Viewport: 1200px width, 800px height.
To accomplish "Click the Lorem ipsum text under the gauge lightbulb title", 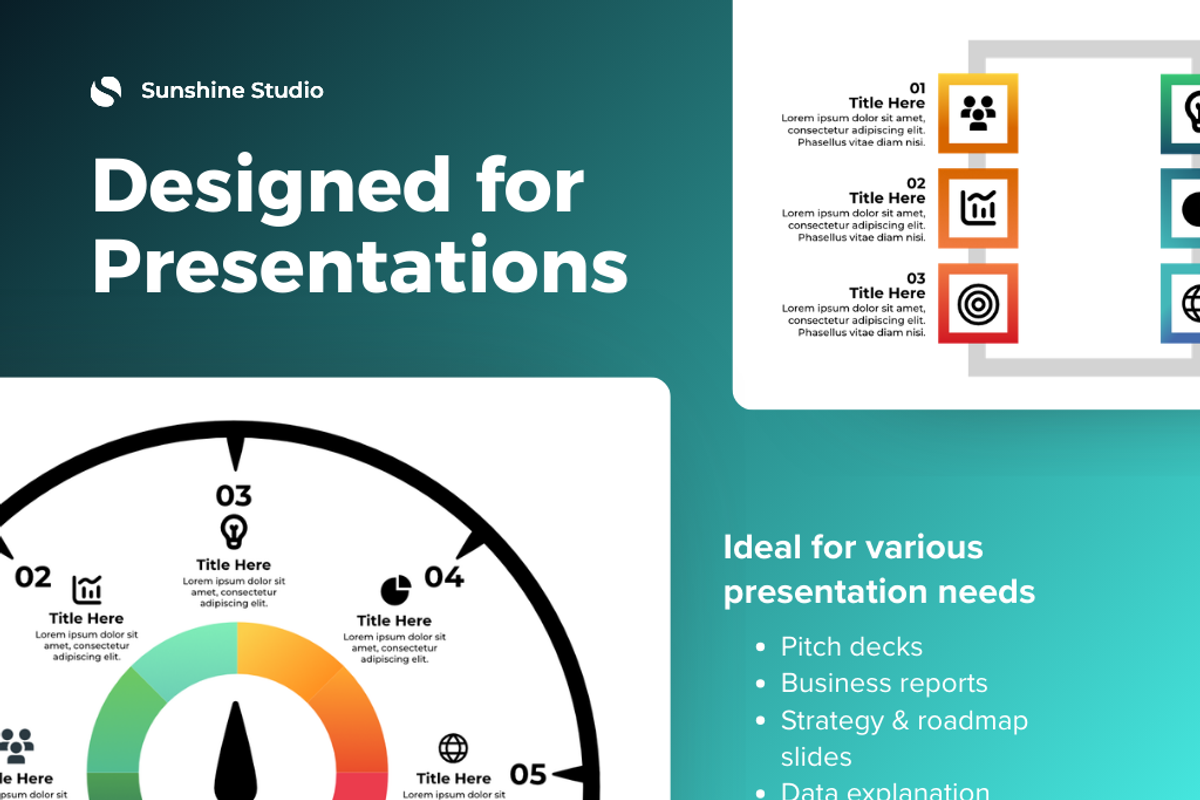I will click(234, 592).
